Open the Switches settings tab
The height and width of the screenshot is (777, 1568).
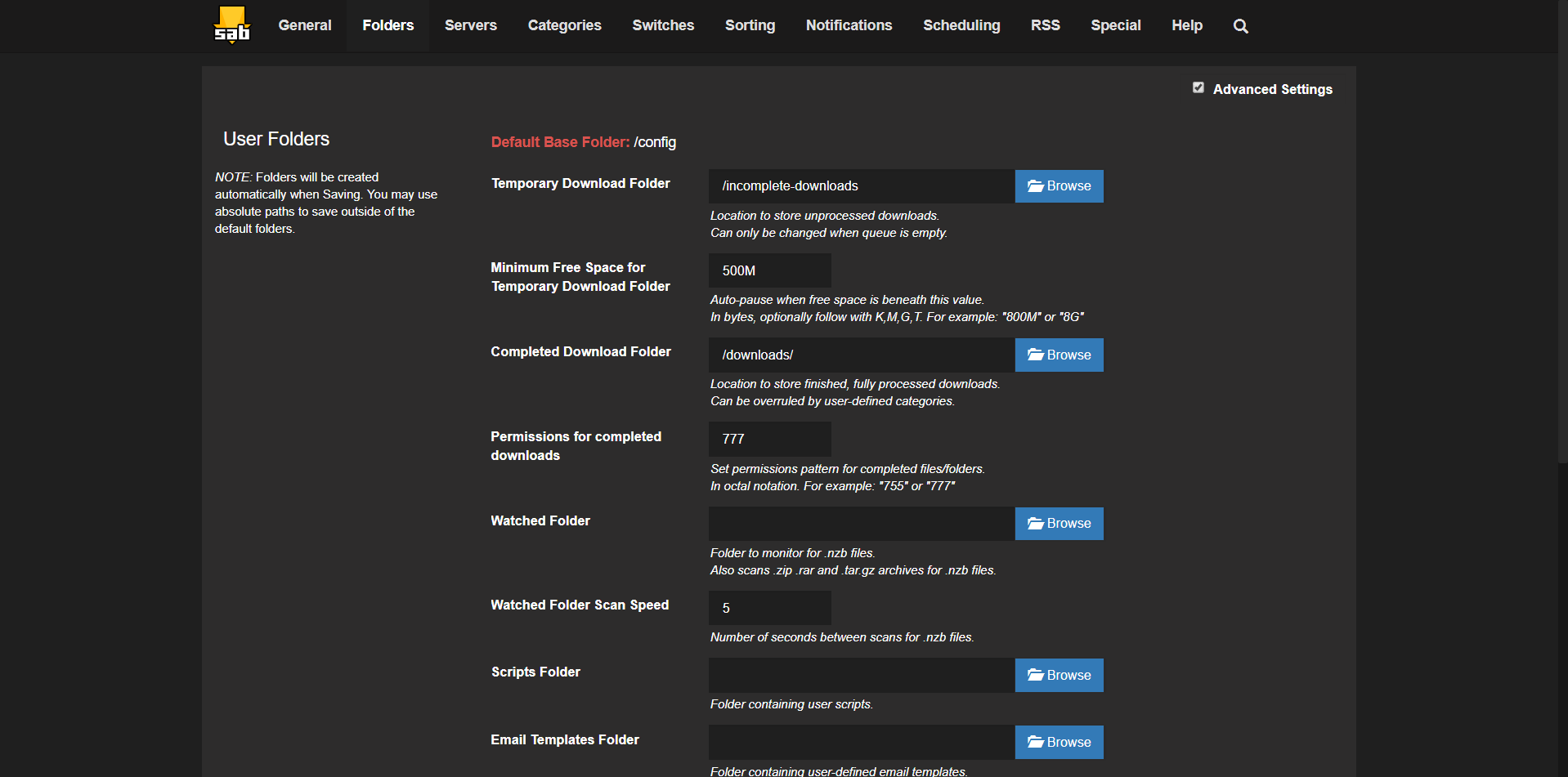[663, 26]
